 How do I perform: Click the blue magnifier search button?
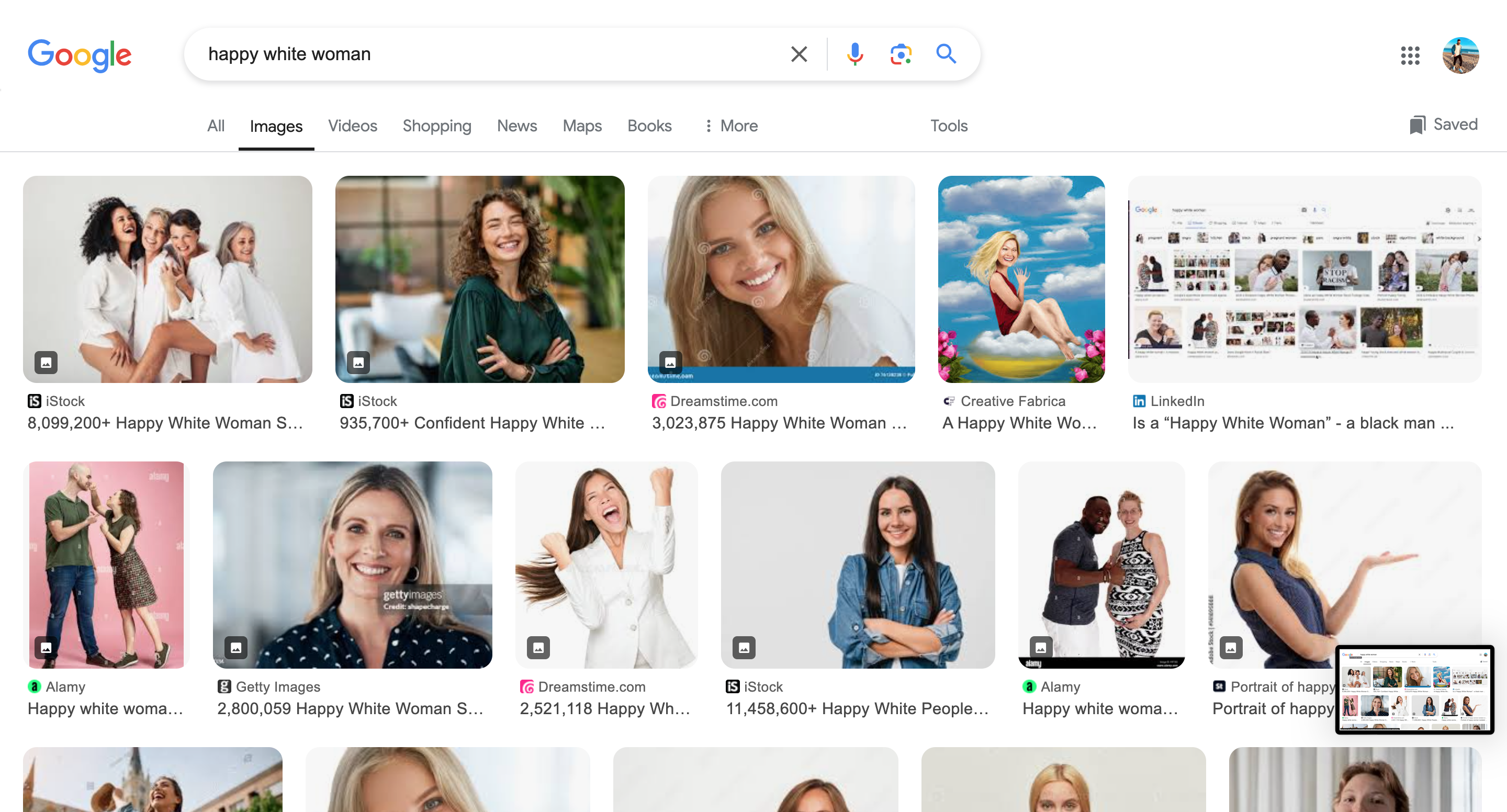click(946, 54)
